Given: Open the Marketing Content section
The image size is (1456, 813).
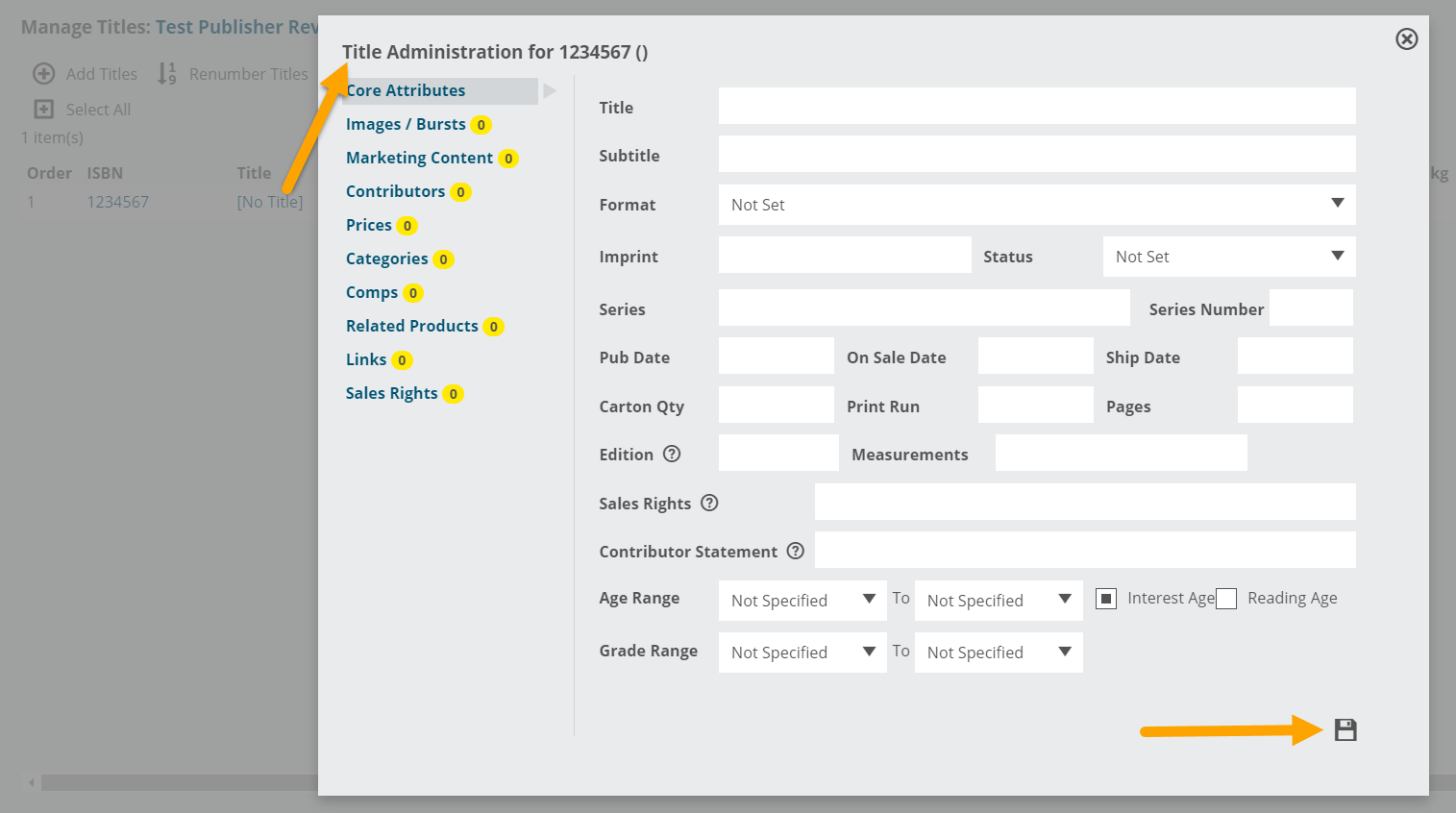Looking at the screenshot, I should tap(419, 158).
